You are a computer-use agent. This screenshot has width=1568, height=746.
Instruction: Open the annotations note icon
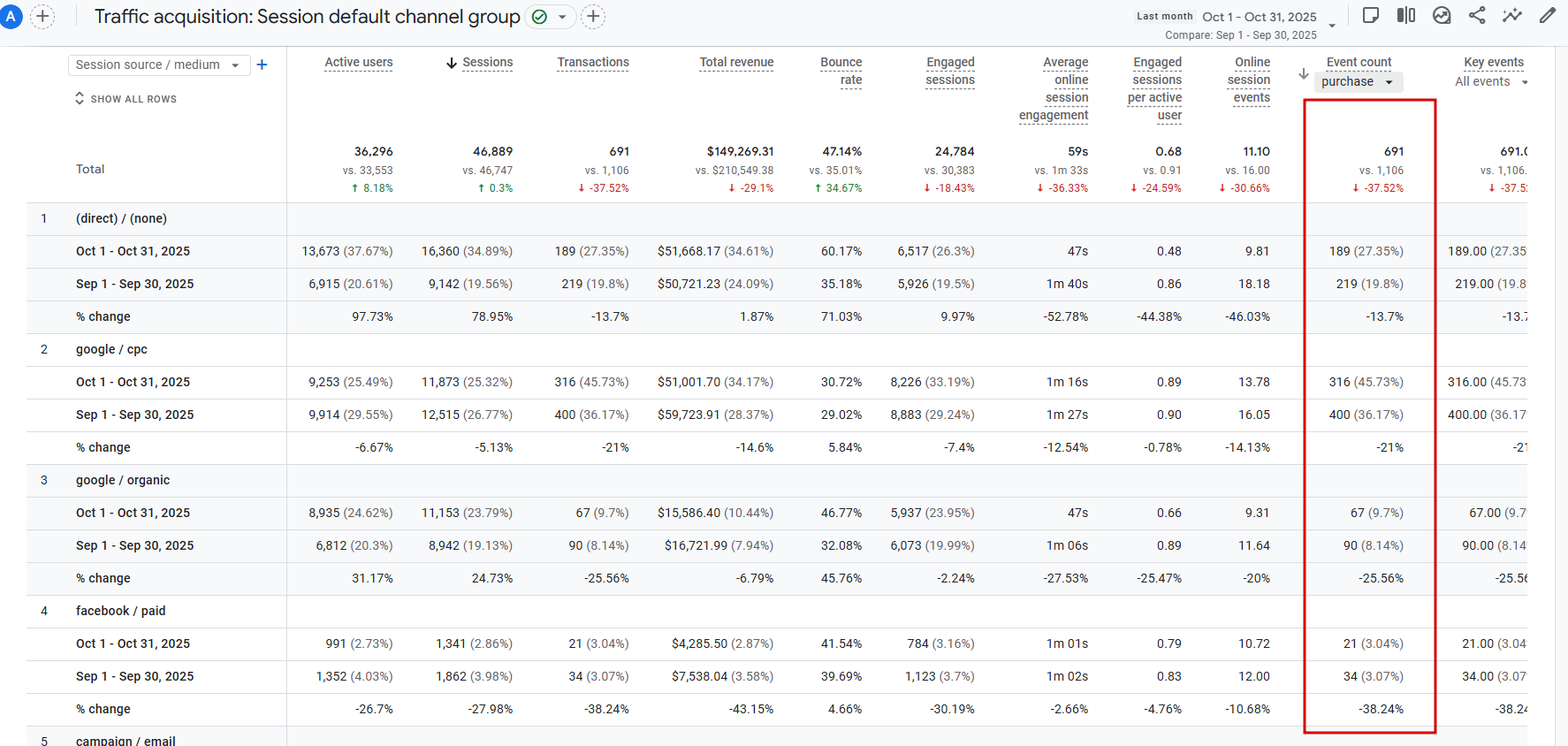(x=1371, y=15)
